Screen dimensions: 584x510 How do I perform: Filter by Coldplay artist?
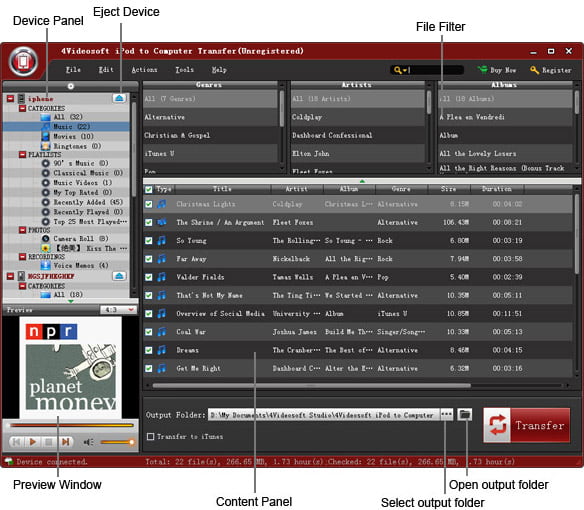(358, 117)
